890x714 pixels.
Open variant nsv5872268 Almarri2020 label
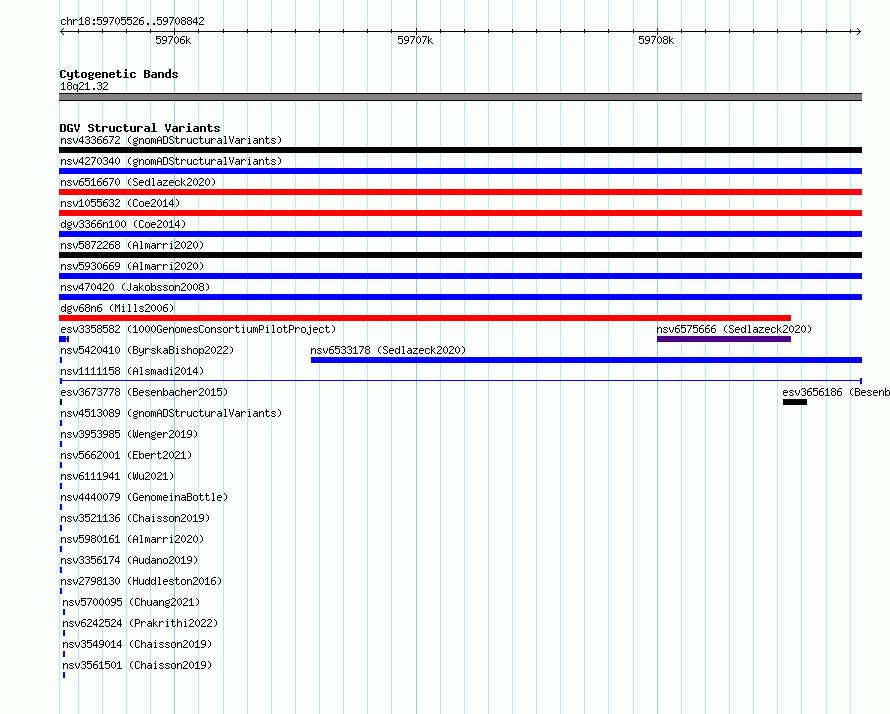point(132,245)
